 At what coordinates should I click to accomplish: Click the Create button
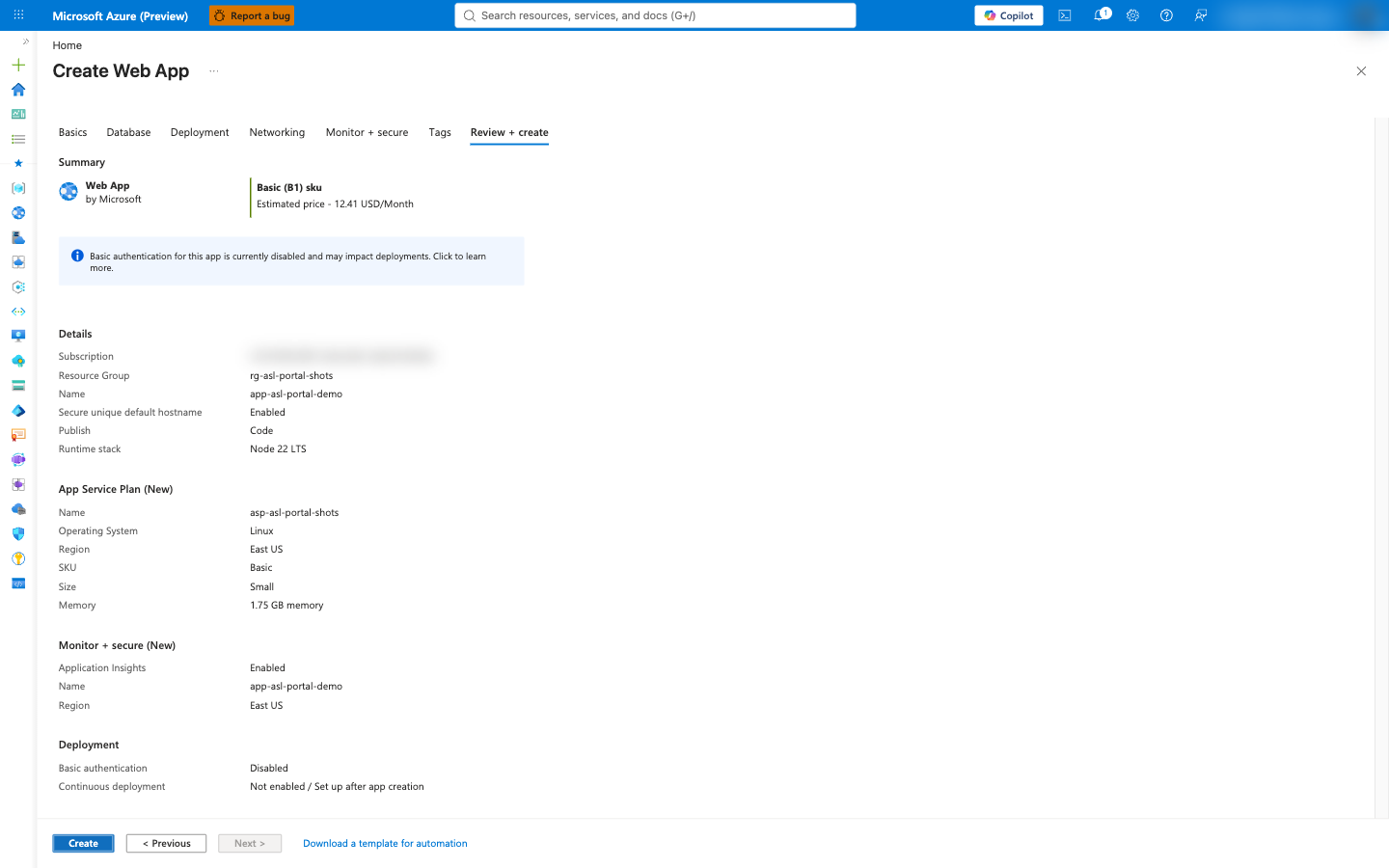coord(83,843)
